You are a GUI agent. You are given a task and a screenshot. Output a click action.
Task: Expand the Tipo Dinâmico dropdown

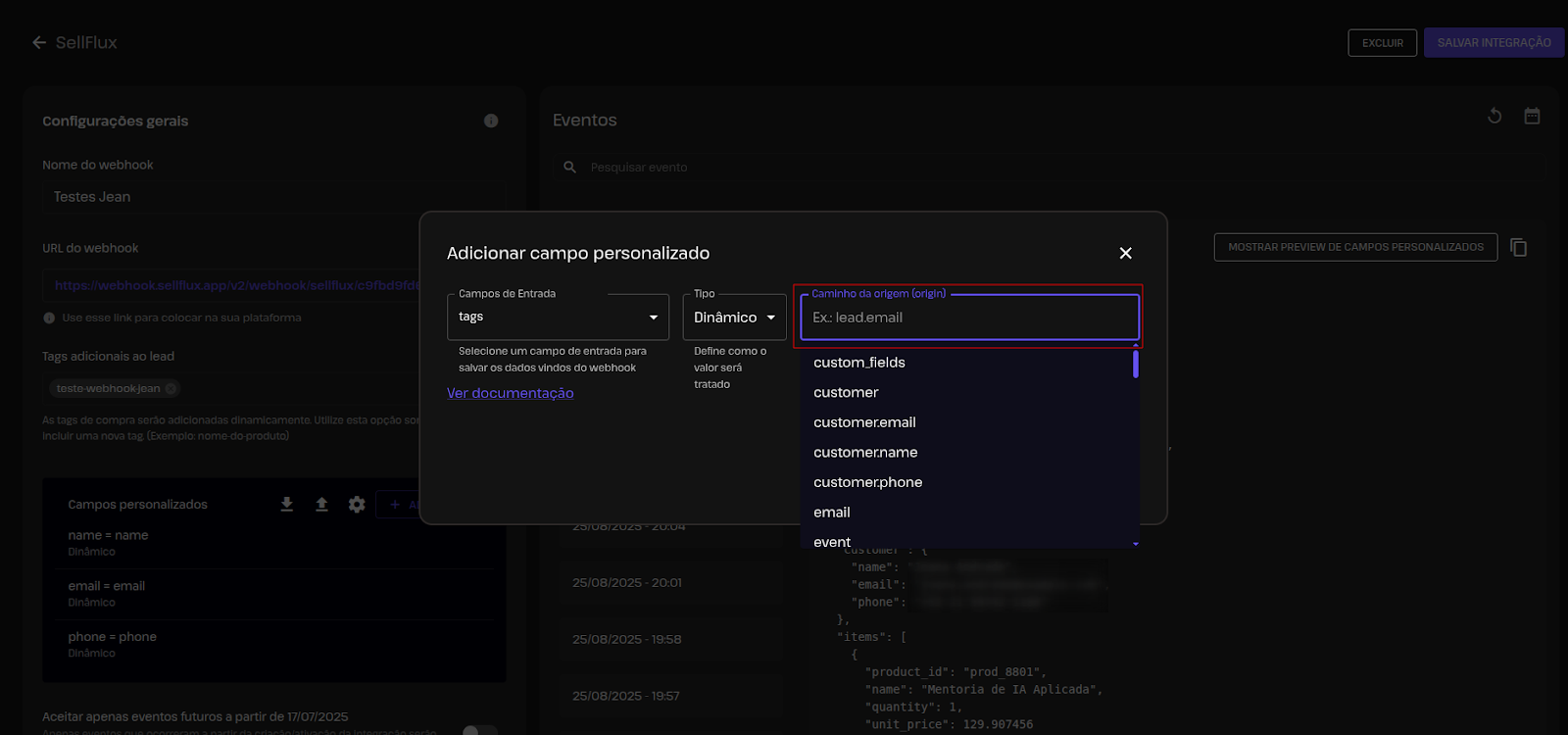pos(734,318)
